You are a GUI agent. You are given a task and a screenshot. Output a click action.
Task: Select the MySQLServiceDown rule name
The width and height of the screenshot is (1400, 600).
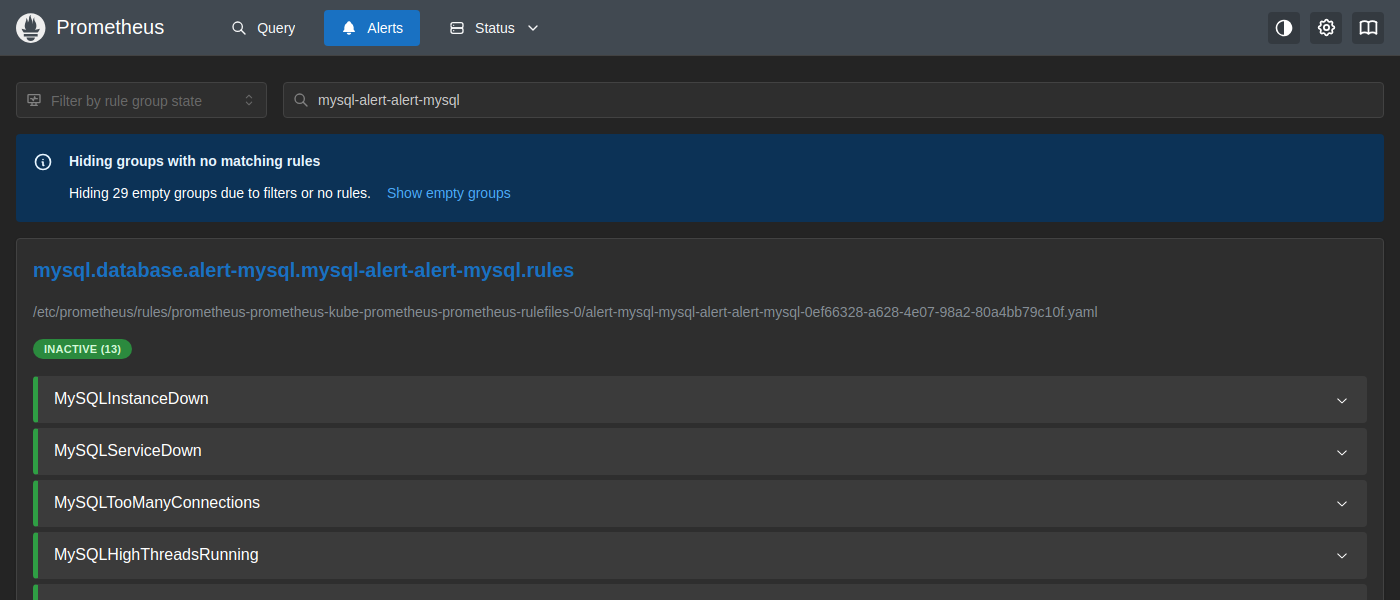point(128,451)
